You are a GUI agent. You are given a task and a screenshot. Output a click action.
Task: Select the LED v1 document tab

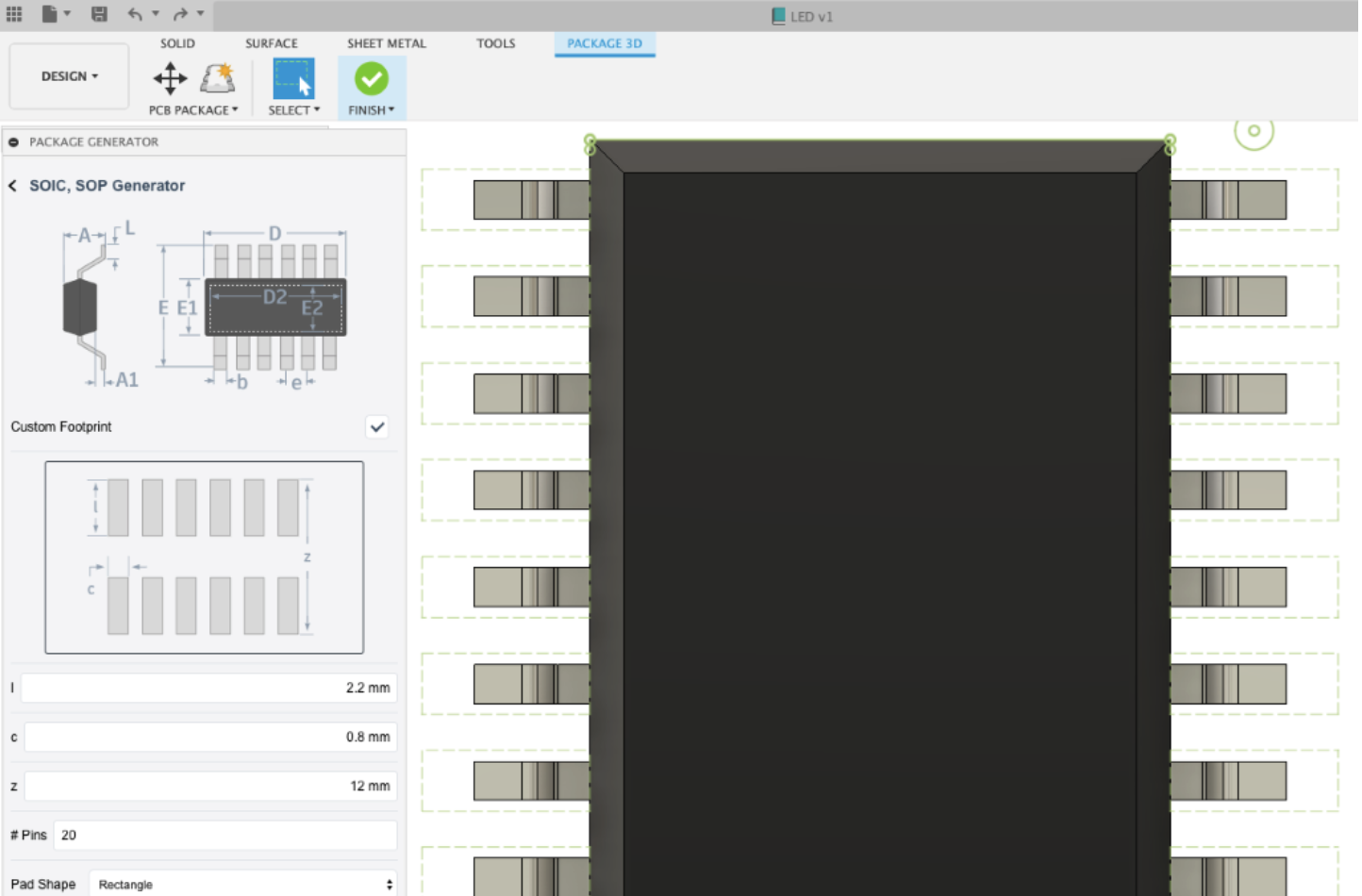(x=803, y=16)
